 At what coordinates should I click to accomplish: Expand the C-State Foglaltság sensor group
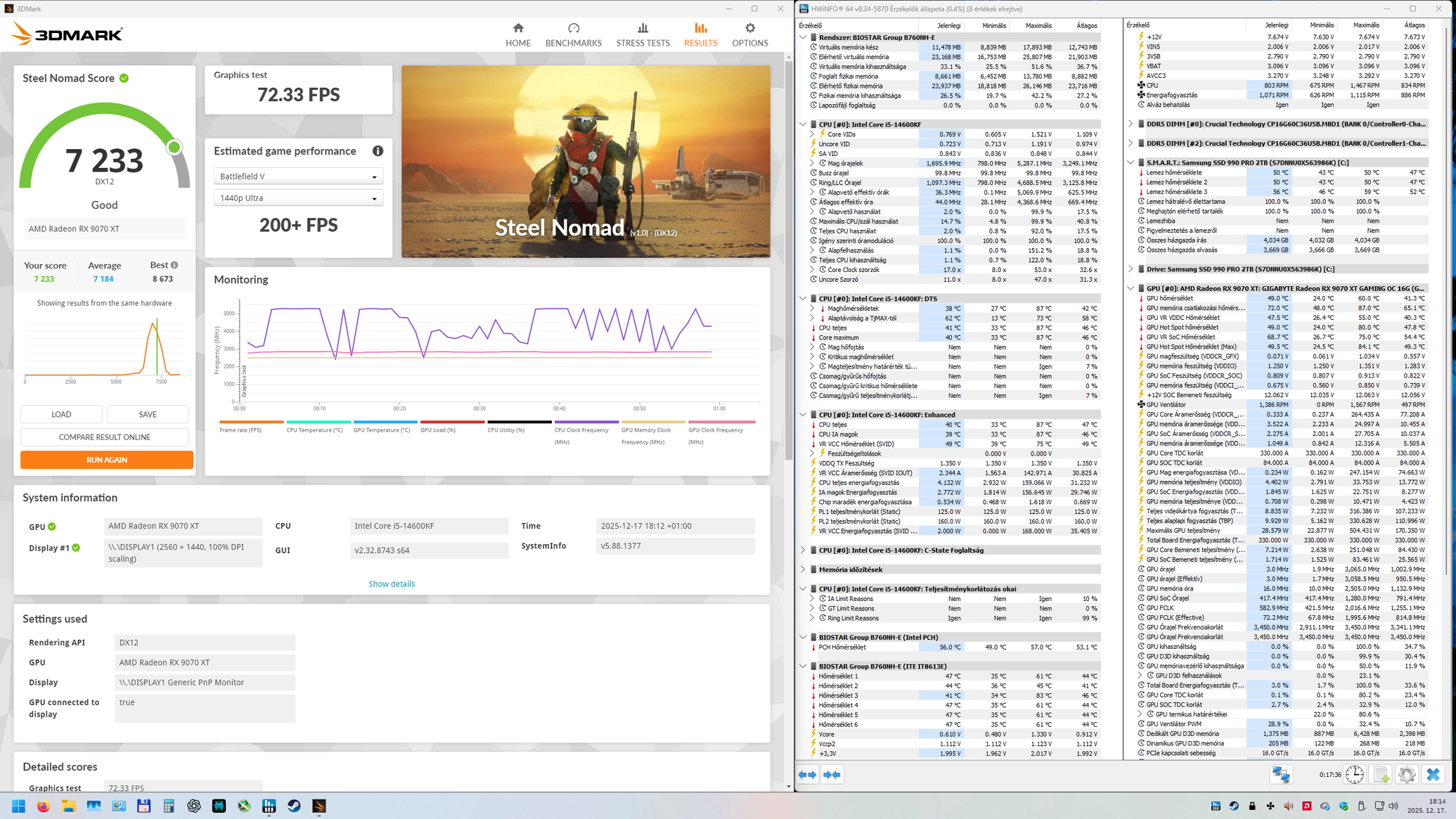pos(803,550)
